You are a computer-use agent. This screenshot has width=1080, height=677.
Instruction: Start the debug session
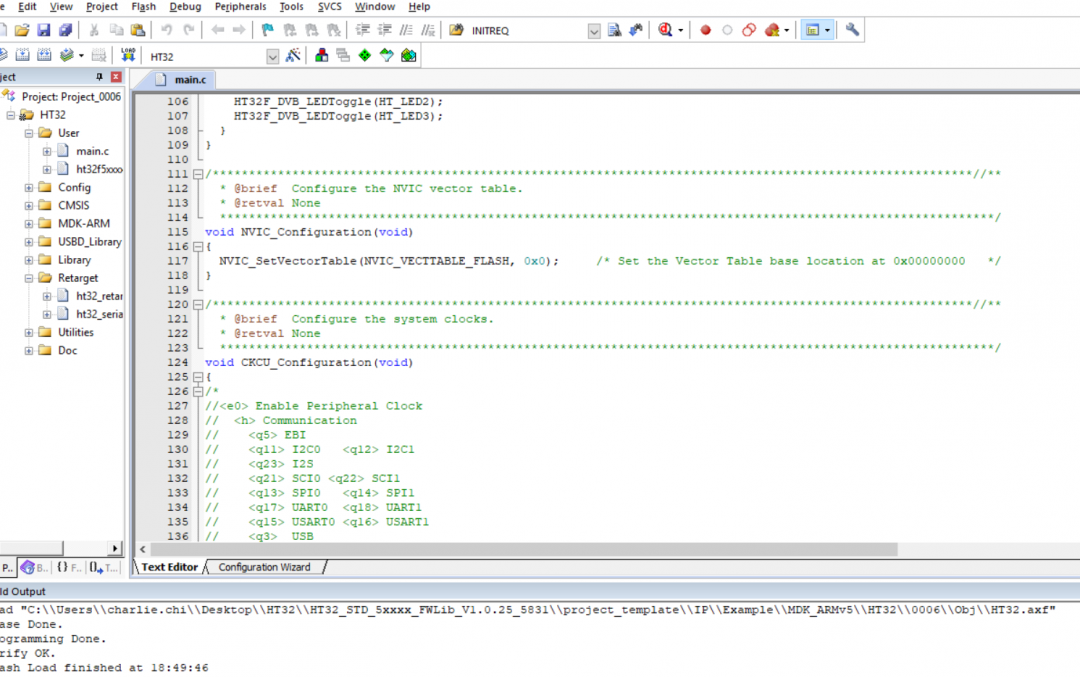click(x=665, y=30)
